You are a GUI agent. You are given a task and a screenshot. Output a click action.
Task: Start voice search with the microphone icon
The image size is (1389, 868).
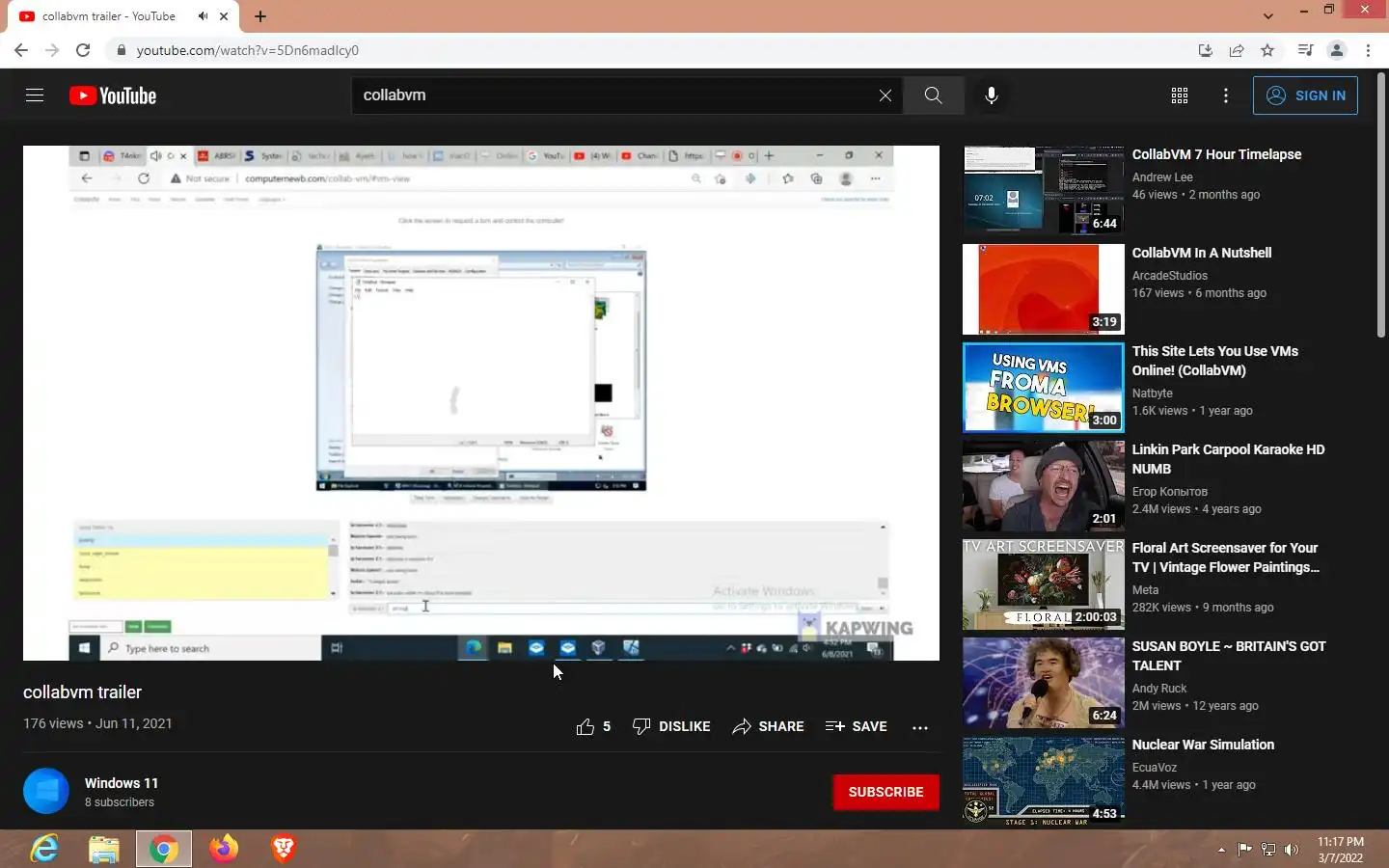(x=992, y=95)
